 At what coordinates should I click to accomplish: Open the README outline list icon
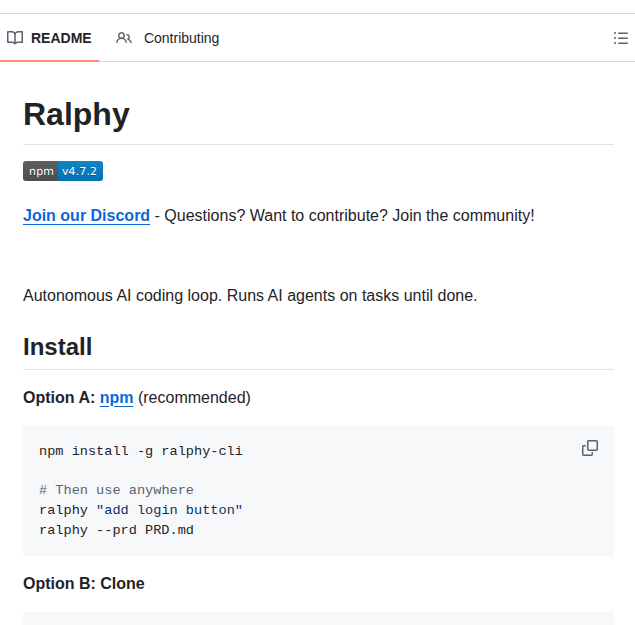[x=620, y=38]
